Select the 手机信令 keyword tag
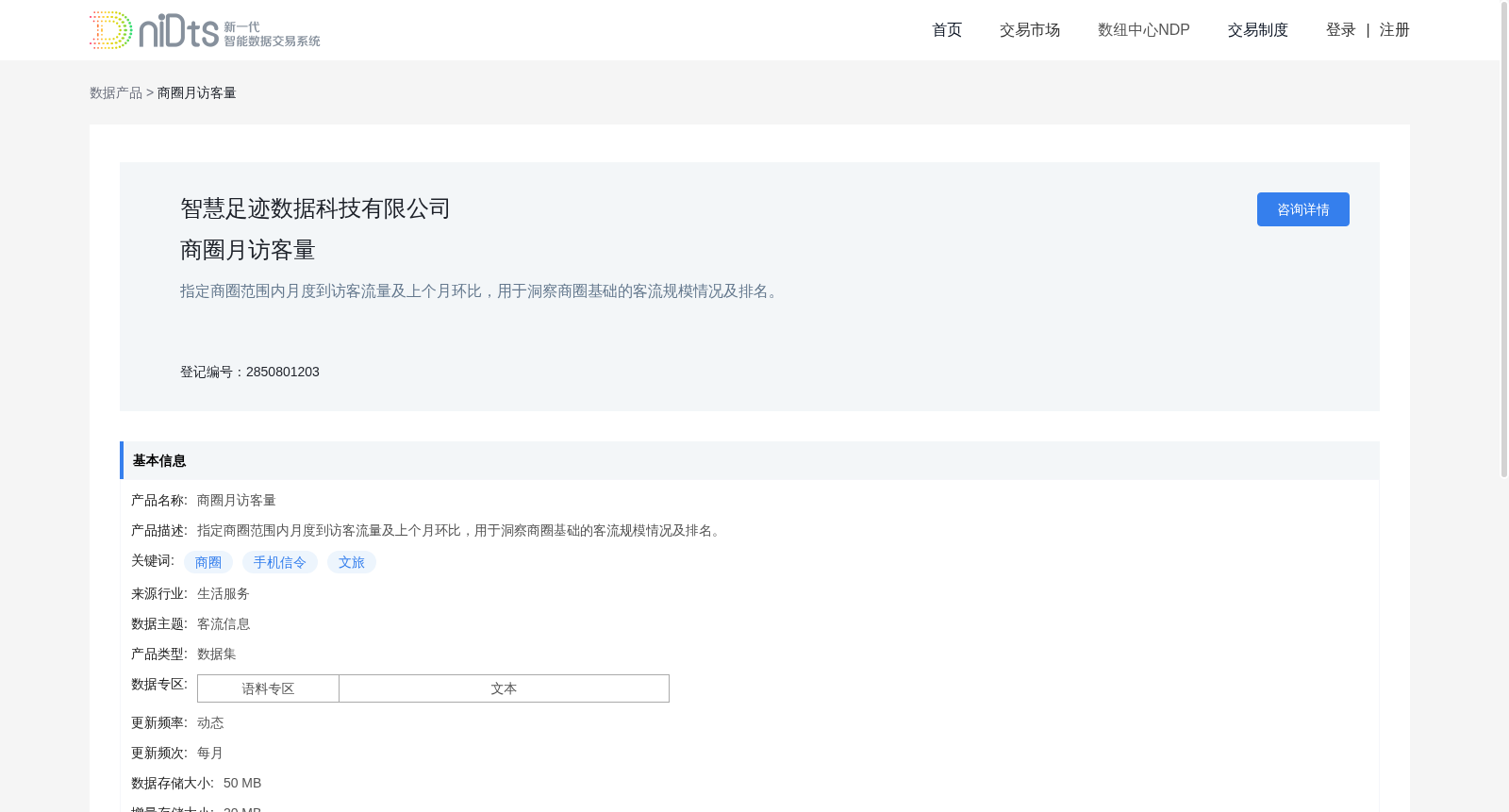Viewport: 1509px width, 812px height. (280, 562)
